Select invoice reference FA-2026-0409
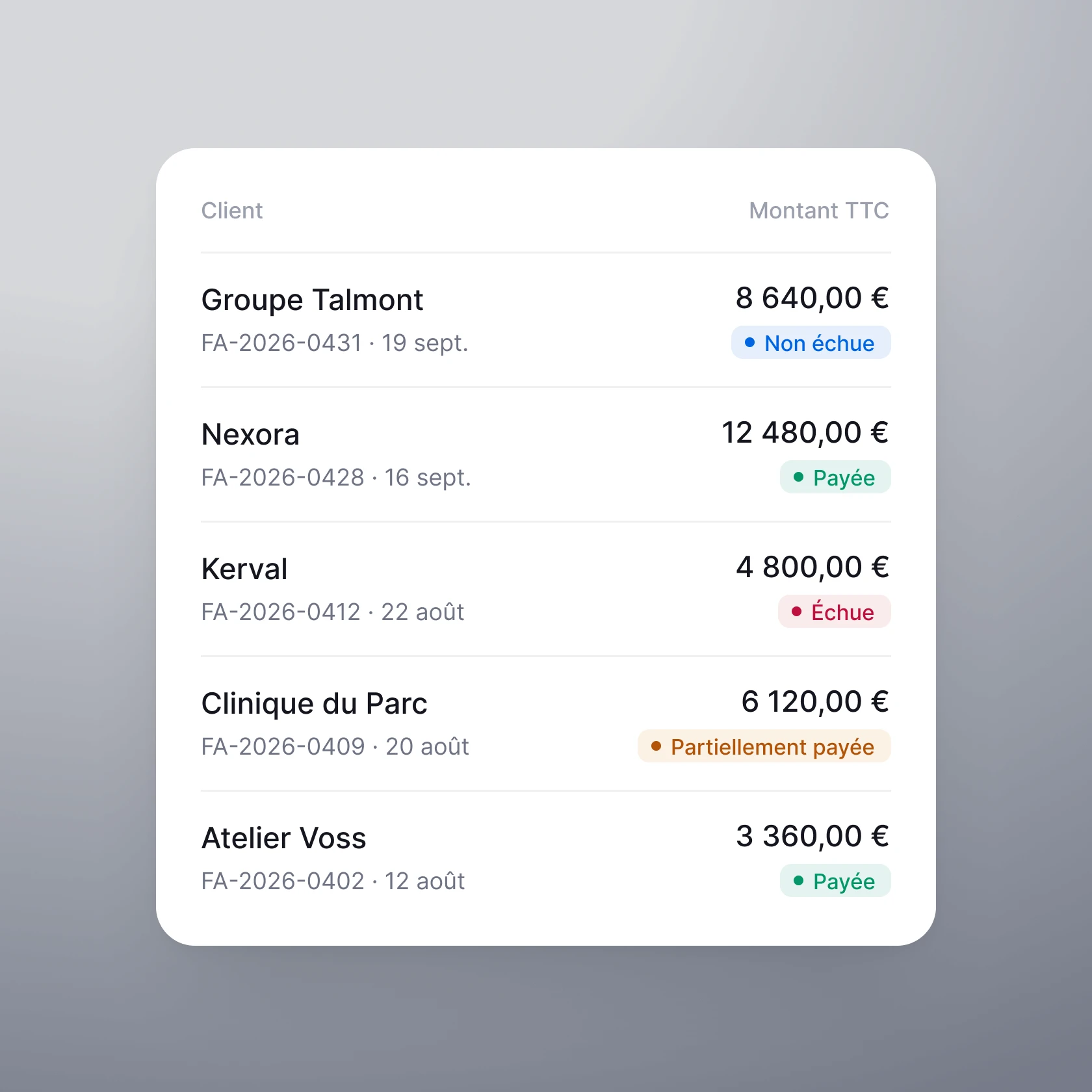Screen dimensions: 1092x1092 [x=283, y=746]
